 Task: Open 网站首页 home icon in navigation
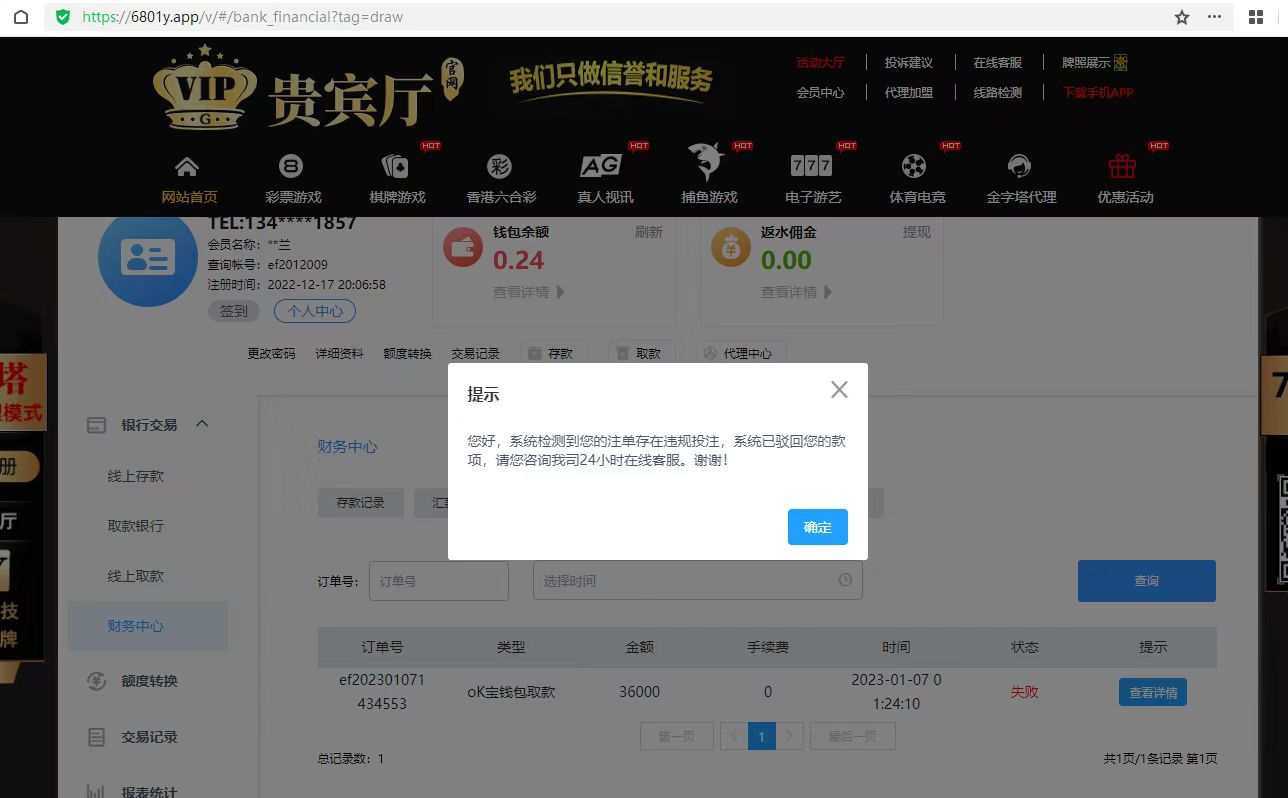click(x=188, y=167)
